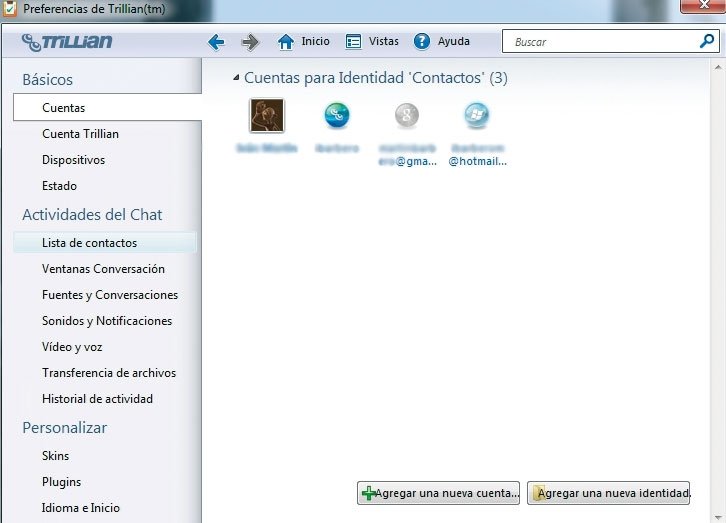Click the Inicio label
Screen dimensions: 726x523
pos(315,41)
